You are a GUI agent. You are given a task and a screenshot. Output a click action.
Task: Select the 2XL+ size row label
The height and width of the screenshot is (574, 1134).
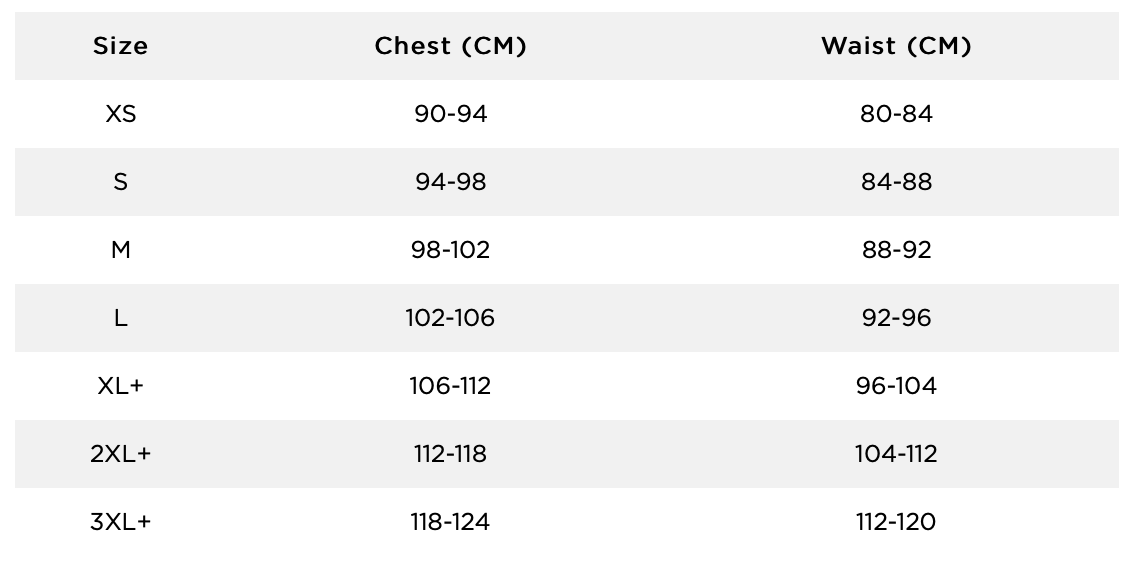[120, 454]
